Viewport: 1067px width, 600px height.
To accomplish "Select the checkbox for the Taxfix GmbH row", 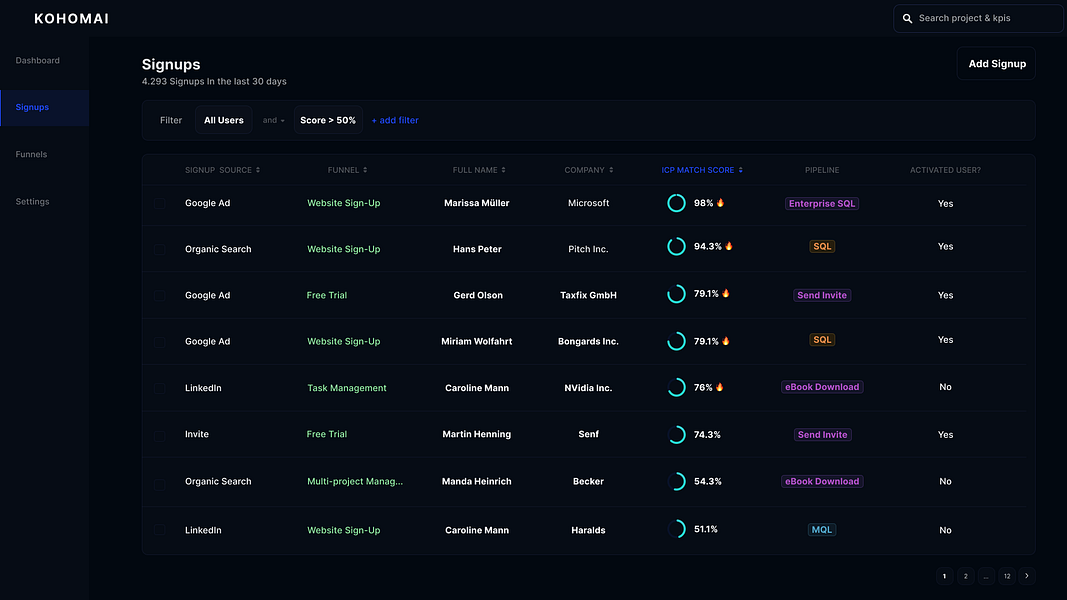I will point(160,295).
